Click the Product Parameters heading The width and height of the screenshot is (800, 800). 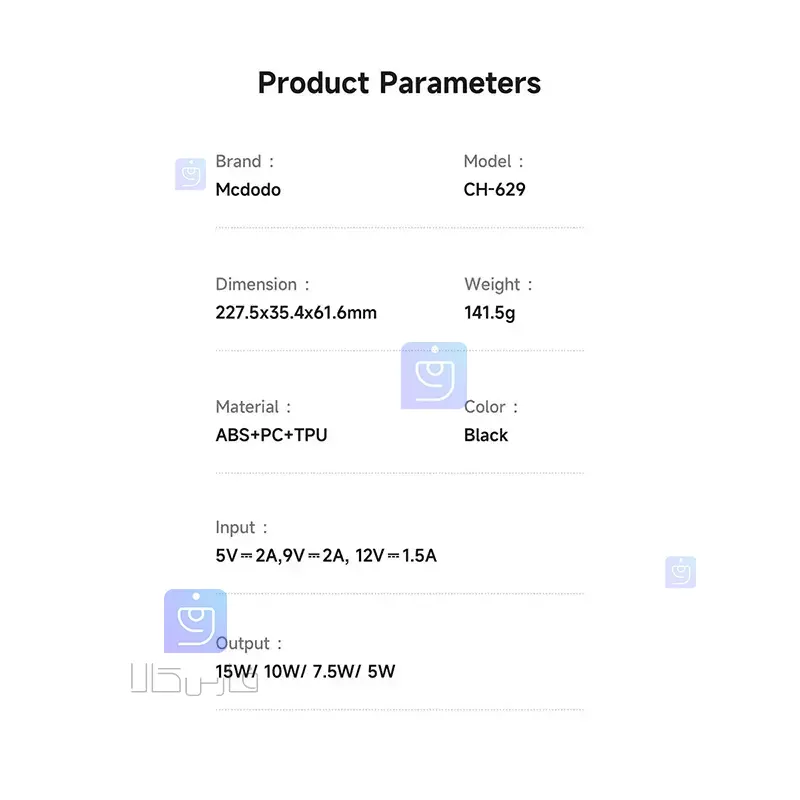pyautogui.click(x=399, y=82)
